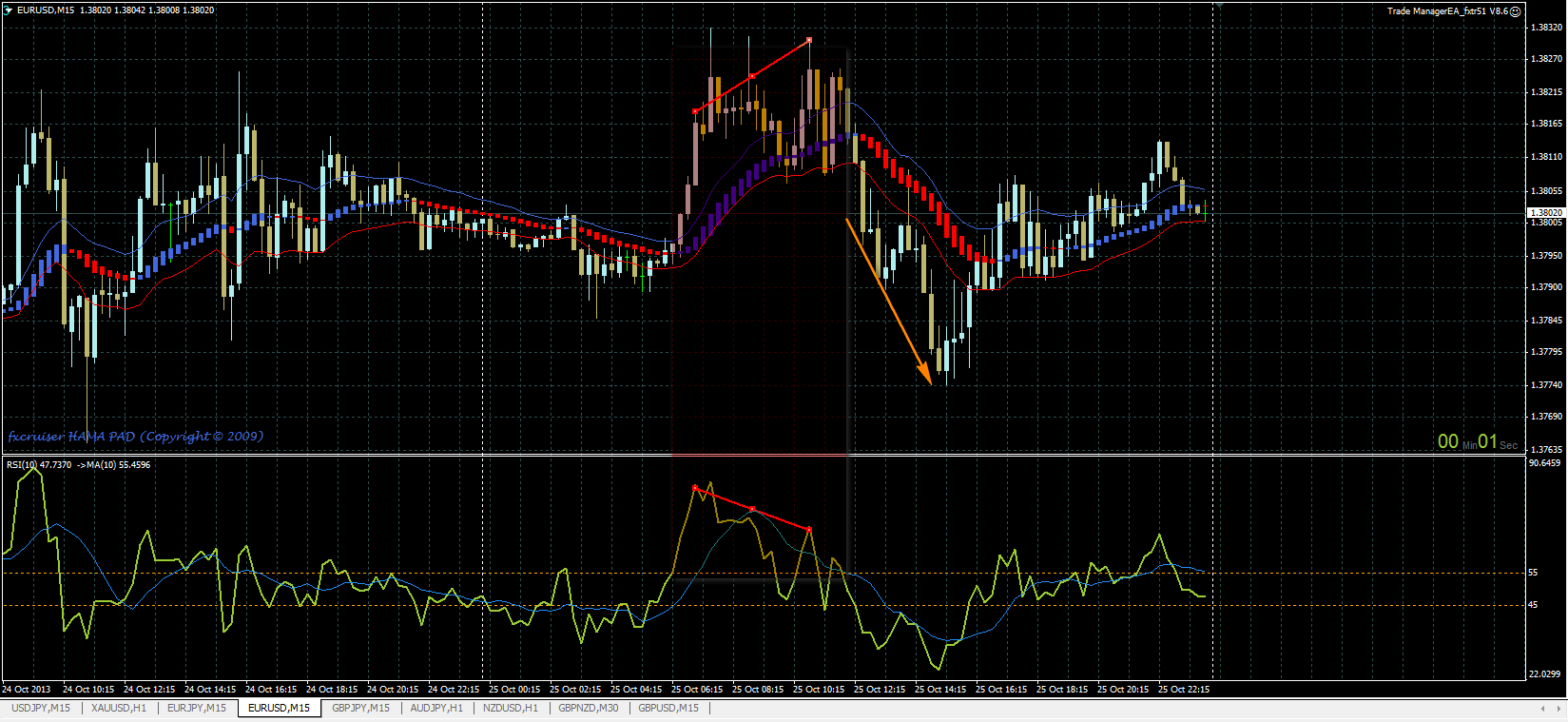Click the 25 Oct 00:15 time label
The width and height of the screenshot is (1568, 722).
point(514,690)
